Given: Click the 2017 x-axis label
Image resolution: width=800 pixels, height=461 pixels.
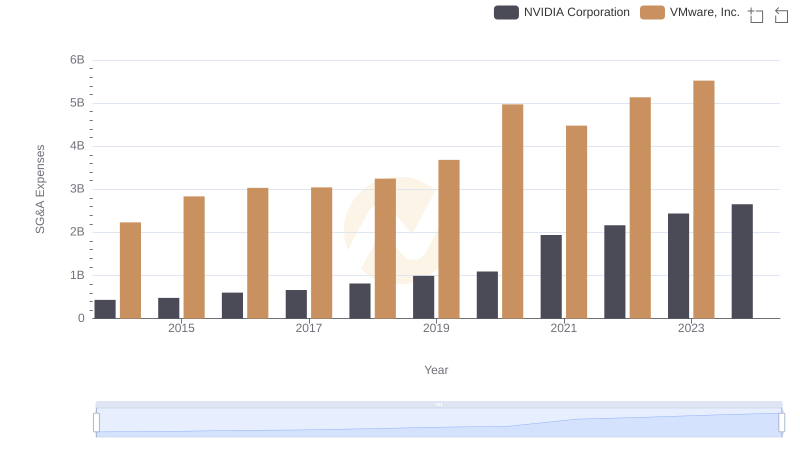Looking at the screenshot, I should (309, 328).
